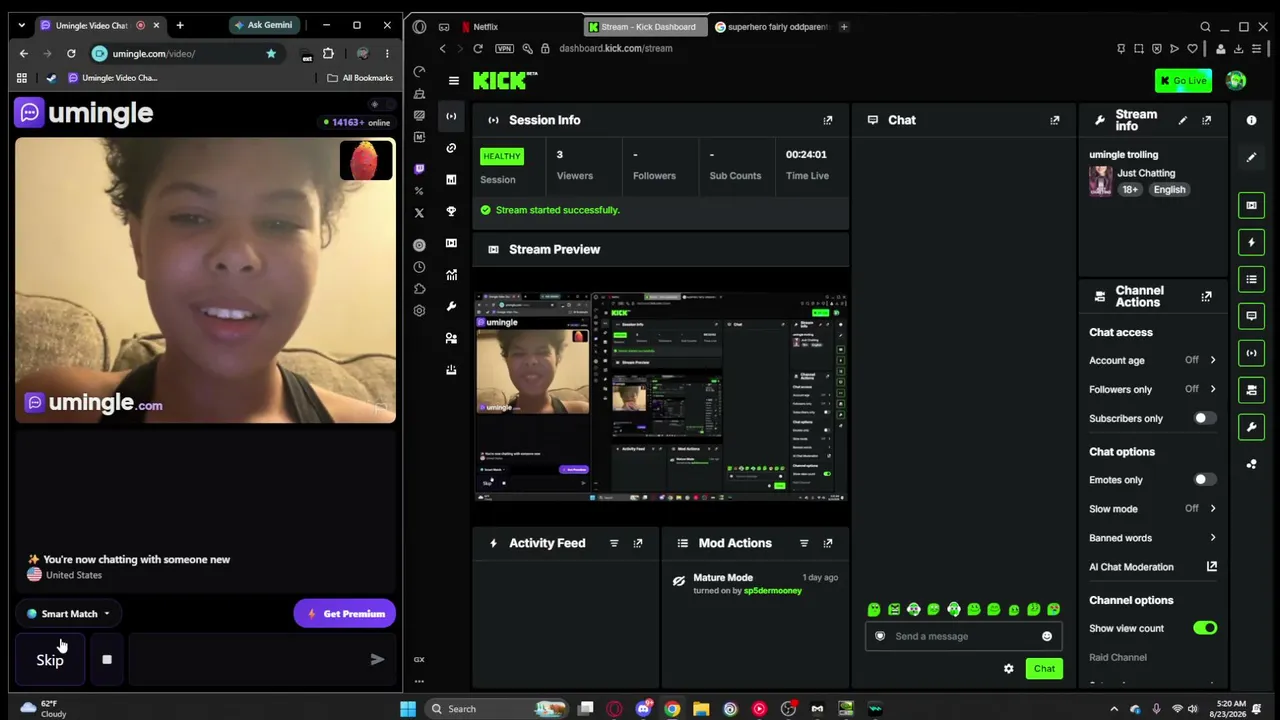Pop out the Session Info panel
1280x720 pixels.
pyautogui.click(x=828, y=120)
